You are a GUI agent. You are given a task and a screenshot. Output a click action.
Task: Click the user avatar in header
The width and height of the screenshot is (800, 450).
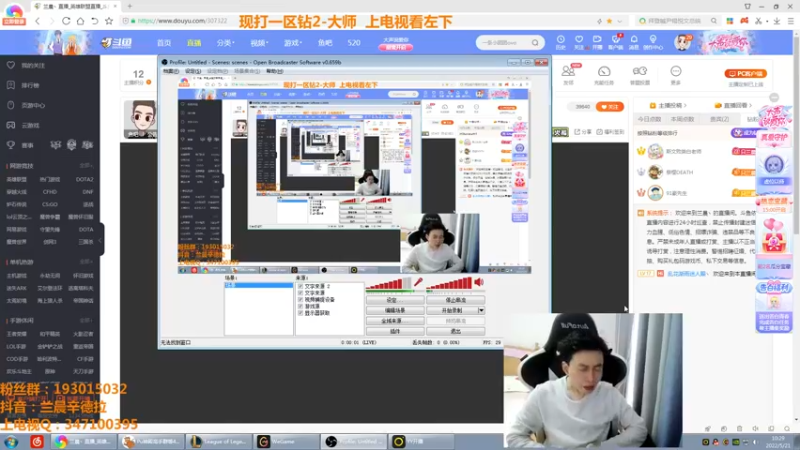pyautogui.click(x=682, y=42)
